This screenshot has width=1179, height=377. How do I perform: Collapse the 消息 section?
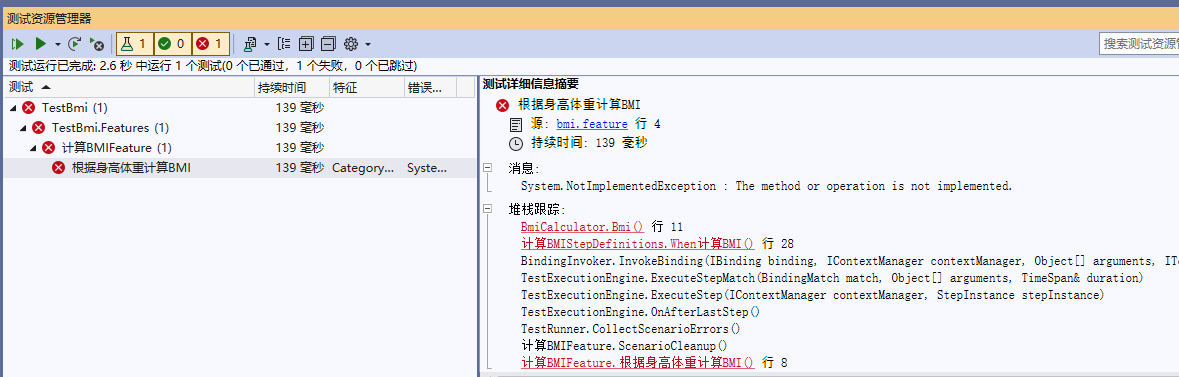[487, 168]
